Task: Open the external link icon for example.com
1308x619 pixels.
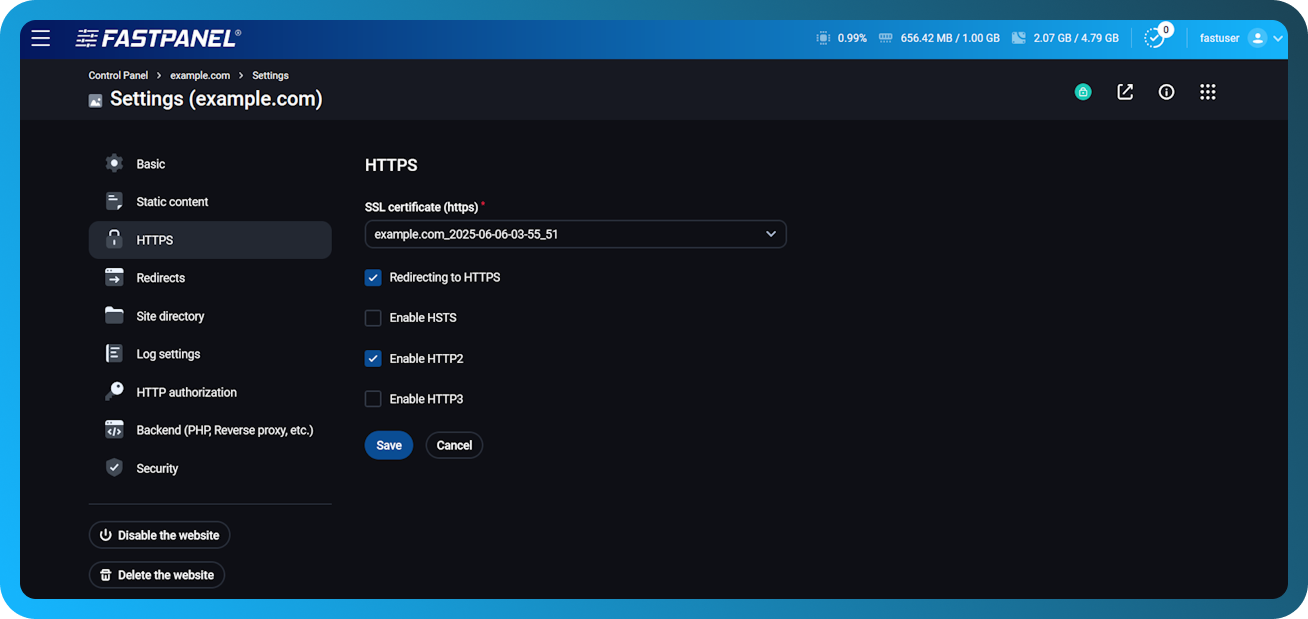Action: click(x=1124, y=91)
